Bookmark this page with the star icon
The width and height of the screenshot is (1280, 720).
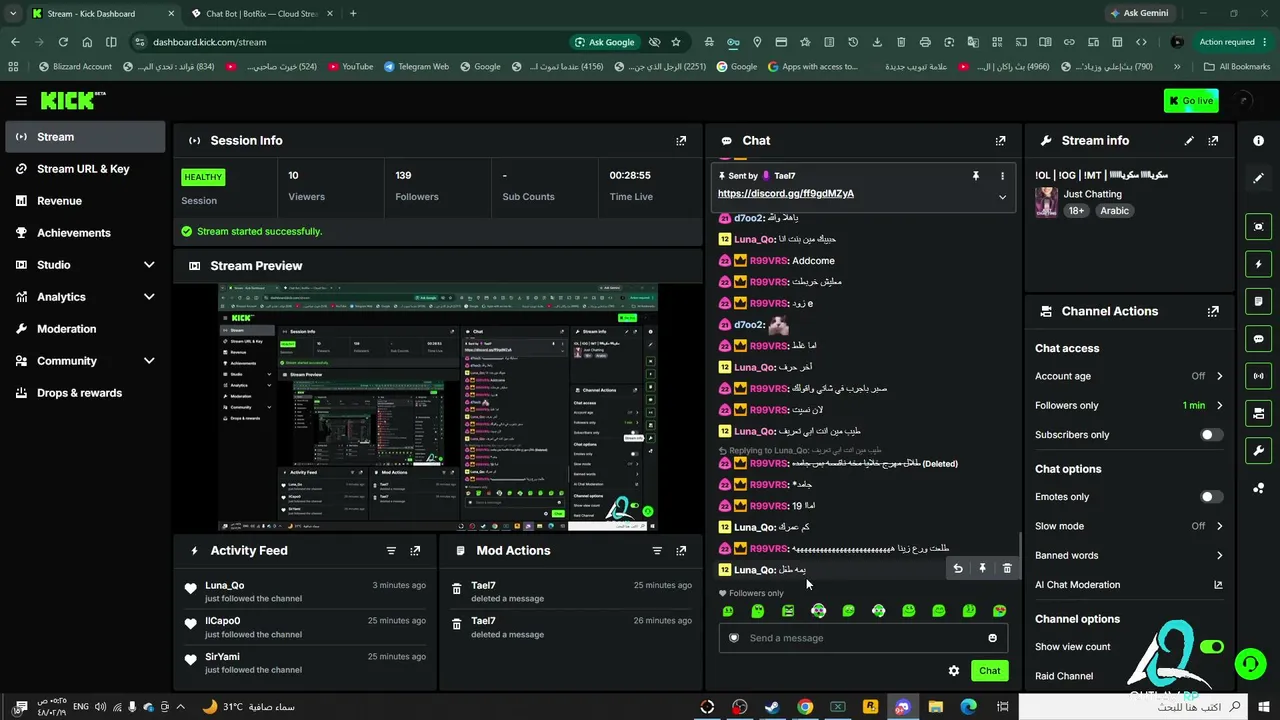(676, 42)
